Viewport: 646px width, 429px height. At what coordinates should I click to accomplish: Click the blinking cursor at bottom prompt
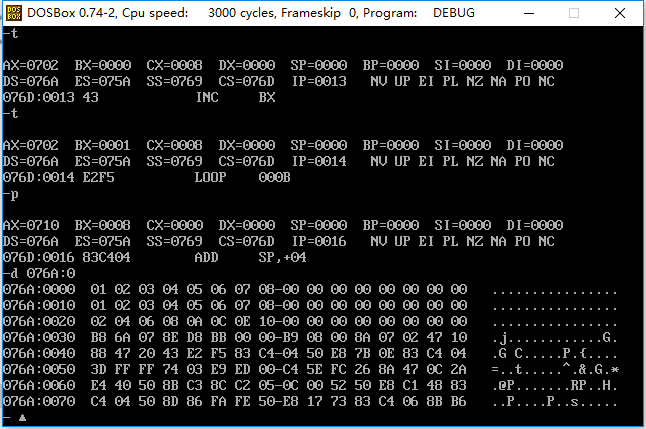point(22,417)
